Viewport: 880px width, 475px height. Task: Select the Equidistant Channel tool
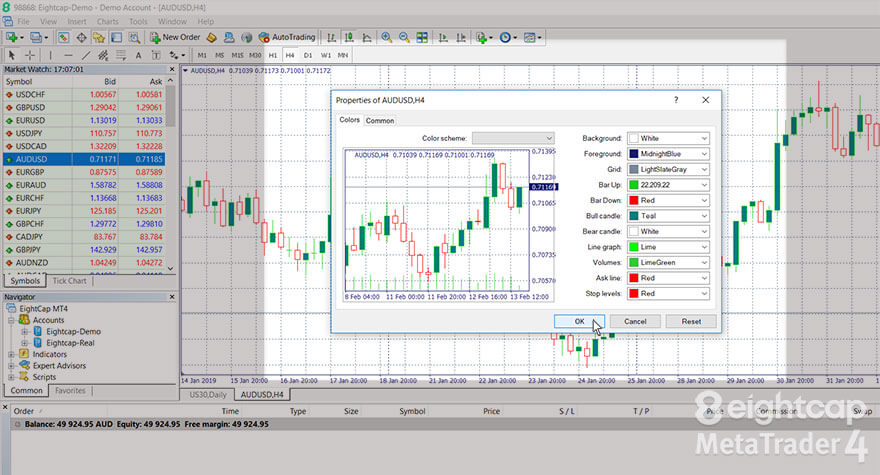(x=103, y=55)
